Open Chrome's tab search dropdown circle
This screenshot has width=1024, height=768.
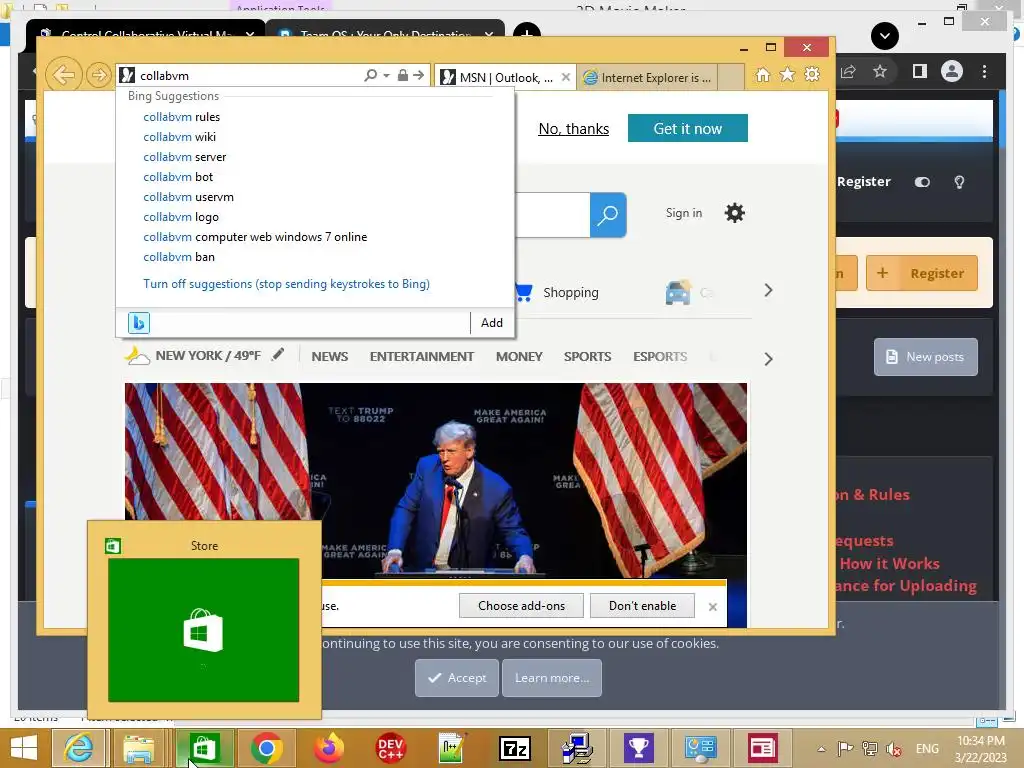point(885,35)
